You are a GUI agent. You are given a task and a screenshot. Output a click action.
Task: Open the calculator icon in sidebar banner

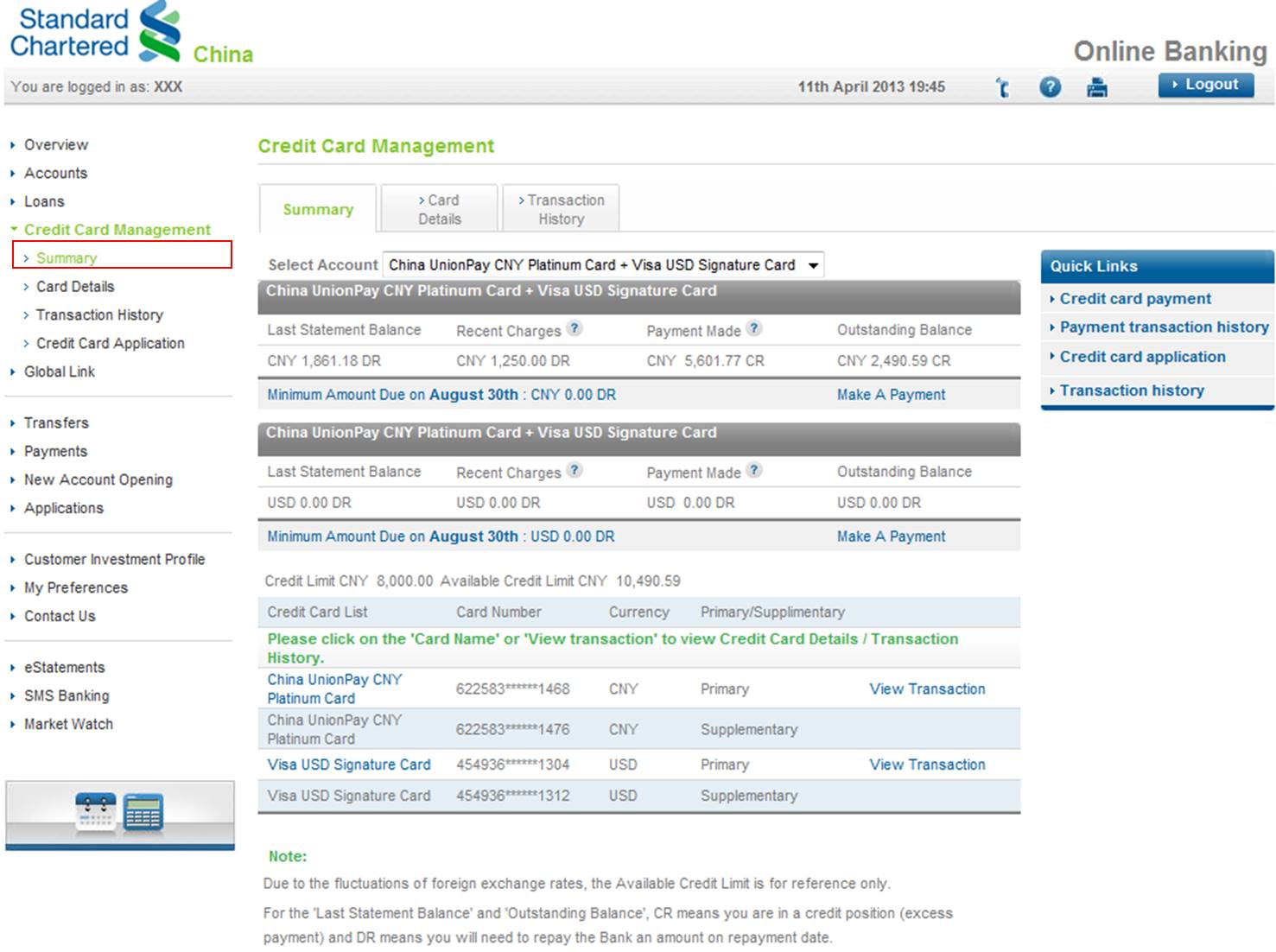[x=143, y=812]
